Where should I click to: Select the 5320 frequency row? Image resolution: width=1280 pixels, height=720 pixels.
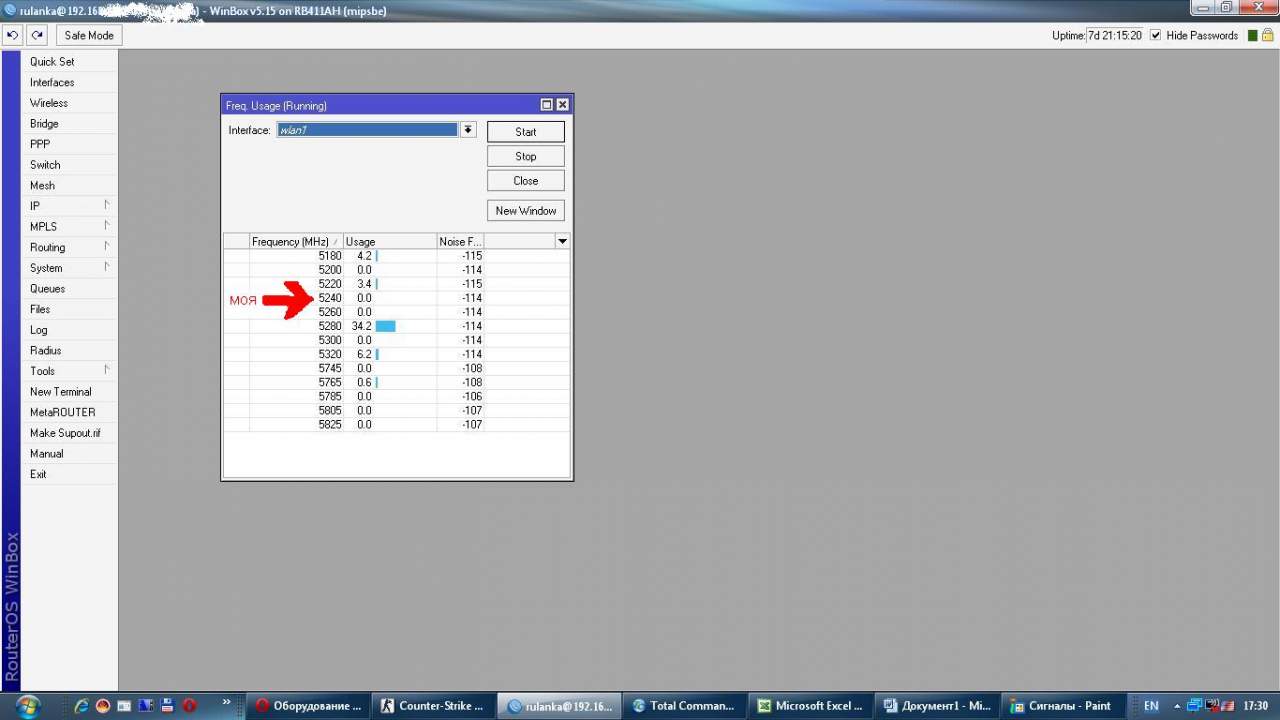[396, 354]
